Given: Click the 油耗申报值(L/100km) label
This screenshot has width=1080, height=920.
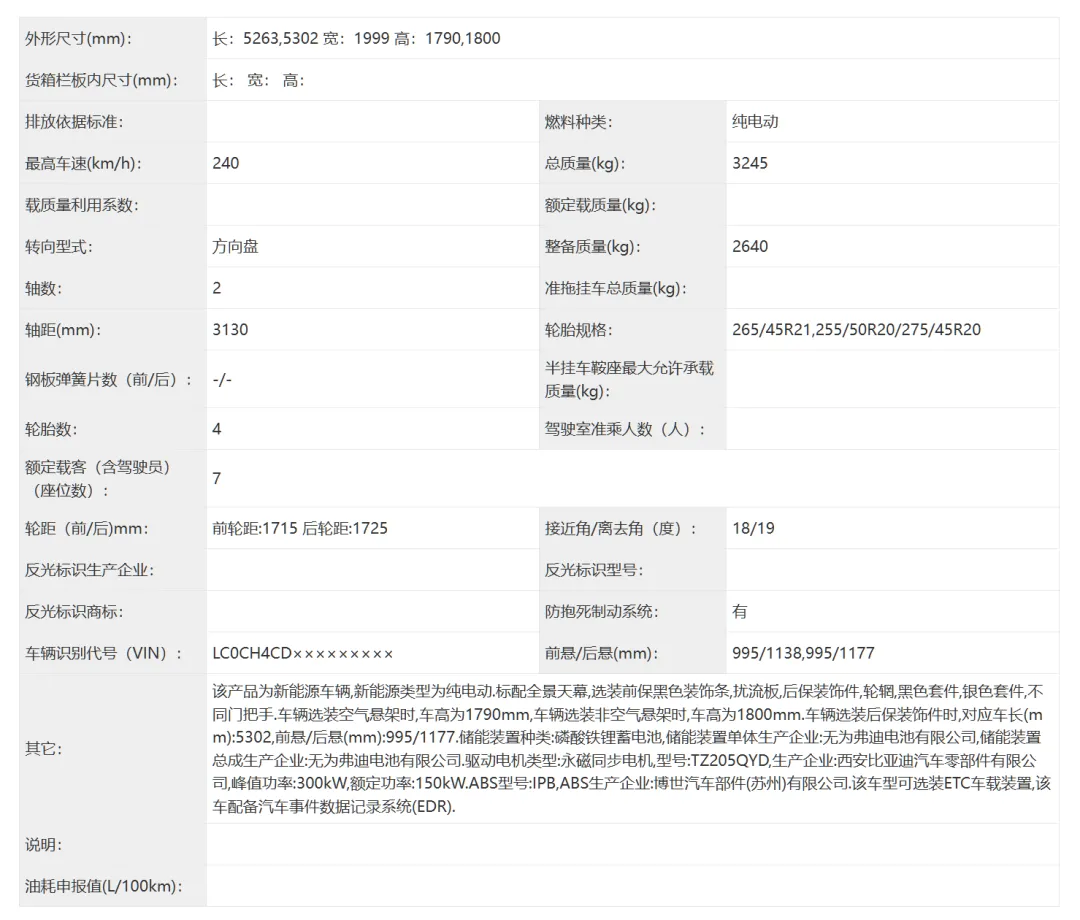Looking at the screenshot, I should (x=103, y=886).
